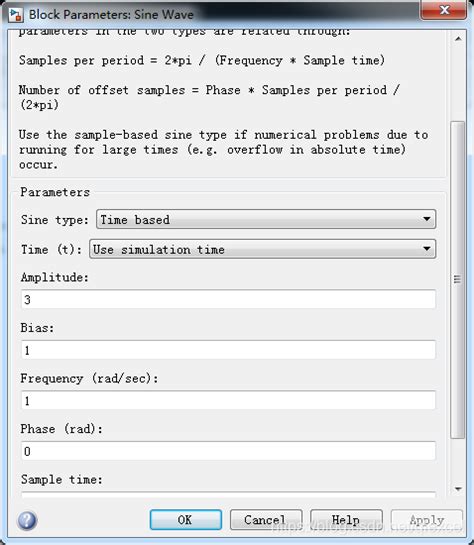The image size is (474, 545).
Task: Click the Cancel button
Action: pos(266,520)
